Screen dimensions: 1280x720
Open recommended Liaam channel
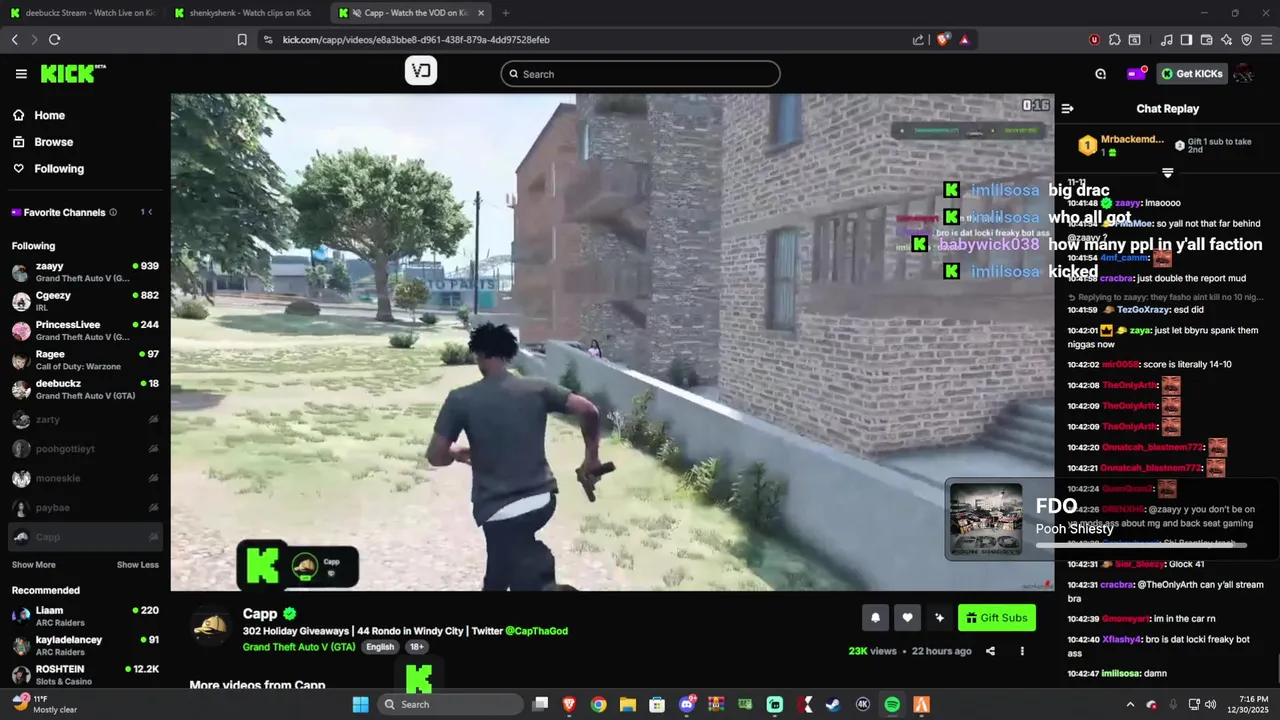(85, 616)
